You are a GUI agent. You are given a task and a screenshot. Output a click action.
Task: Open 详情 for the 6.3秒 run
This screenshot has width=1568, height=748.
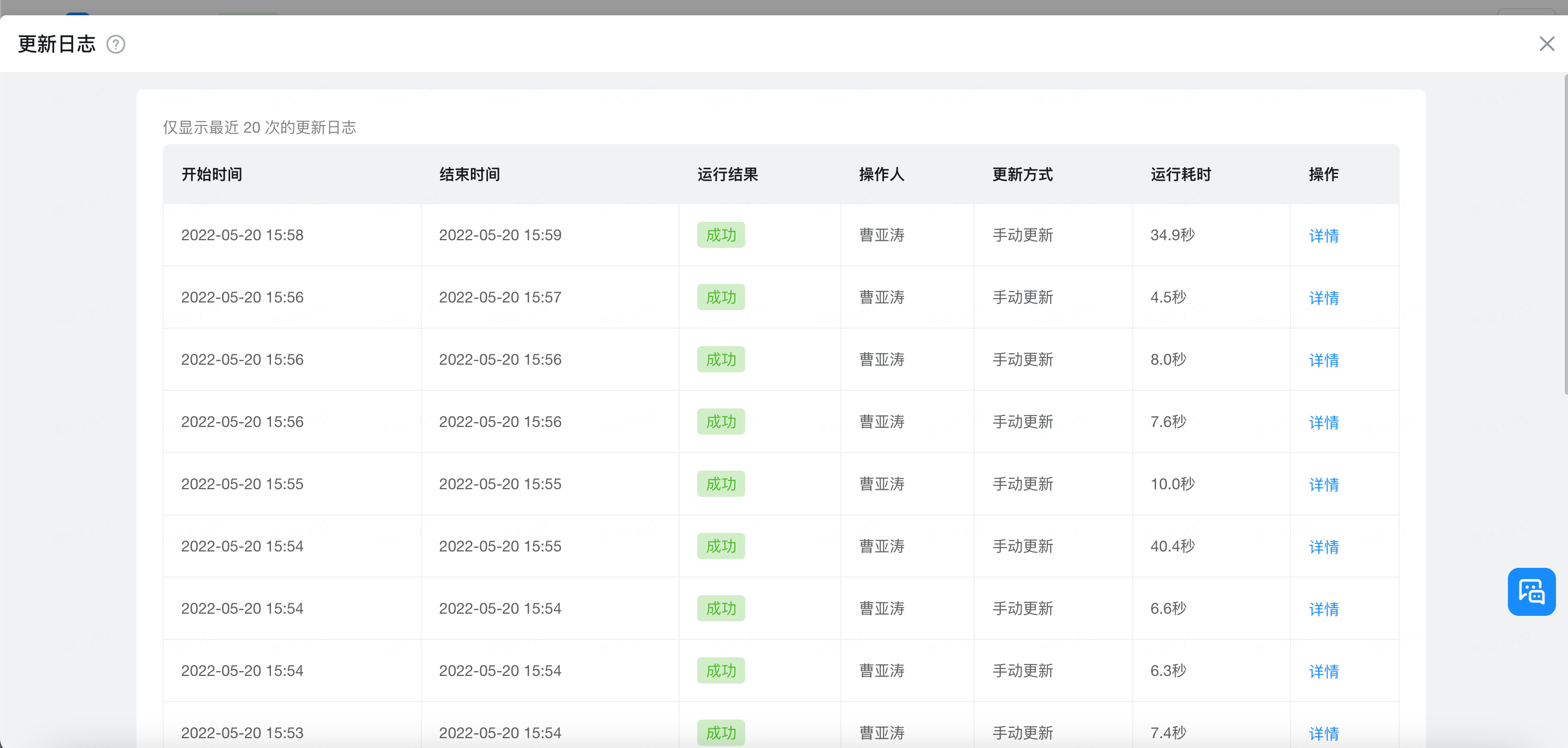click(x=1323, y=672)
